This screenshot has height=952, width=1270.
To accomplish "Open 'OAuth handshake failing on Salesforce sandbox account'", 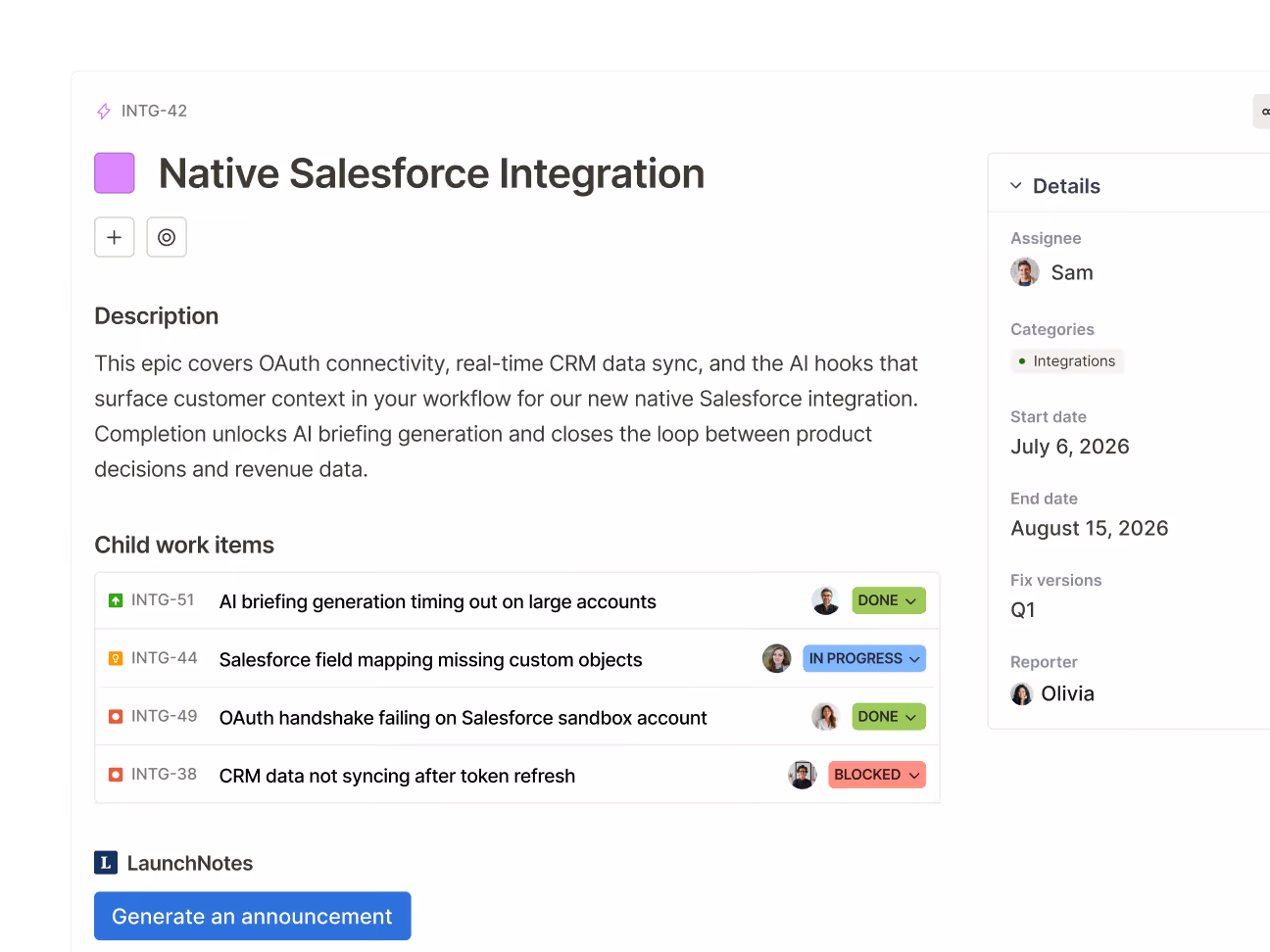I will 464,718.
